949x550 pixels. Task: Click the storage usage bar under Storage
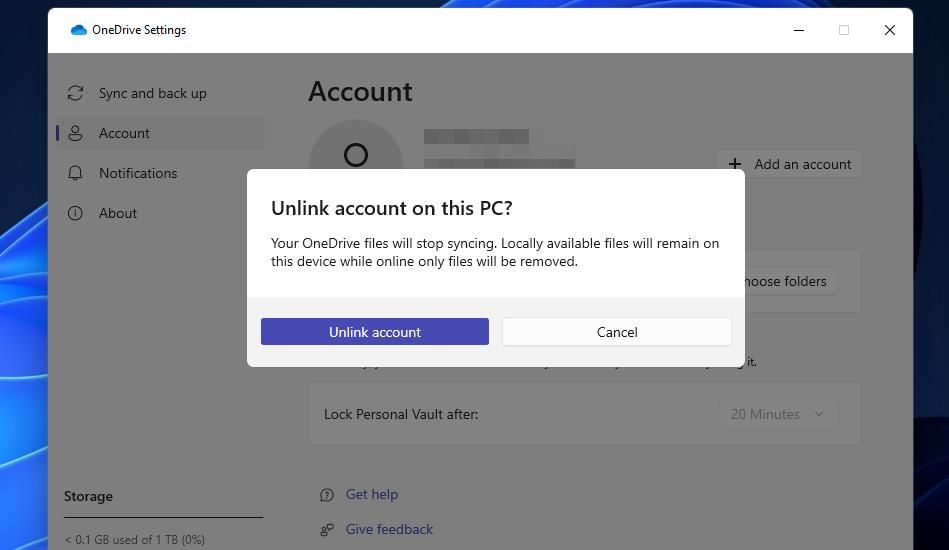(163, 518)
